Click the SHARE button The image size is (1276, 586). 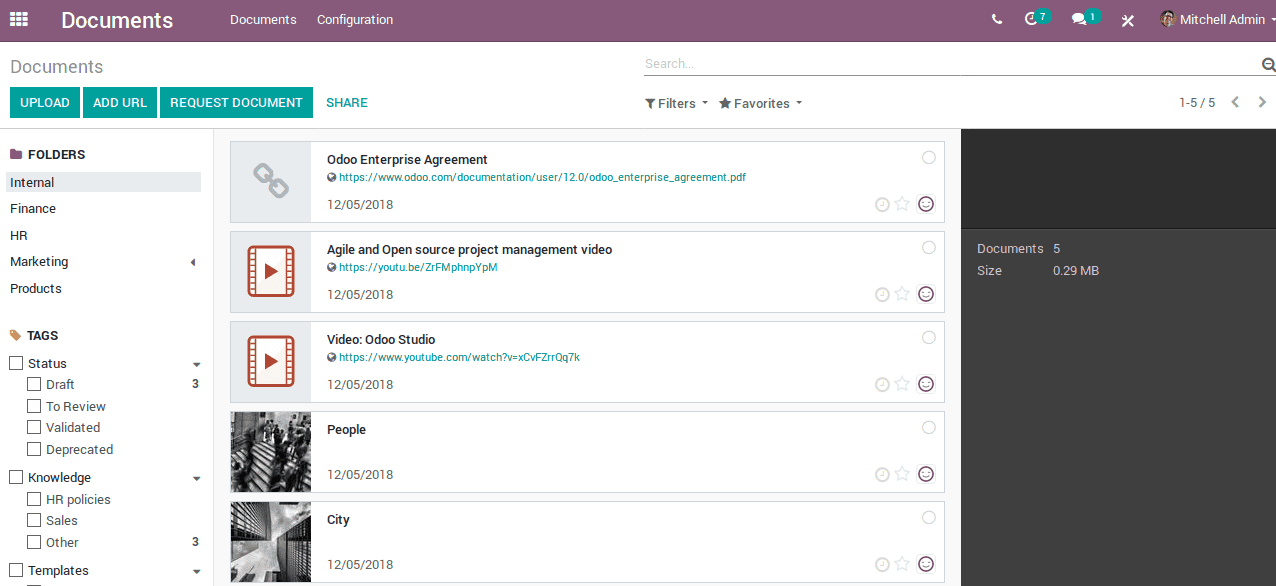coord(347,102)
